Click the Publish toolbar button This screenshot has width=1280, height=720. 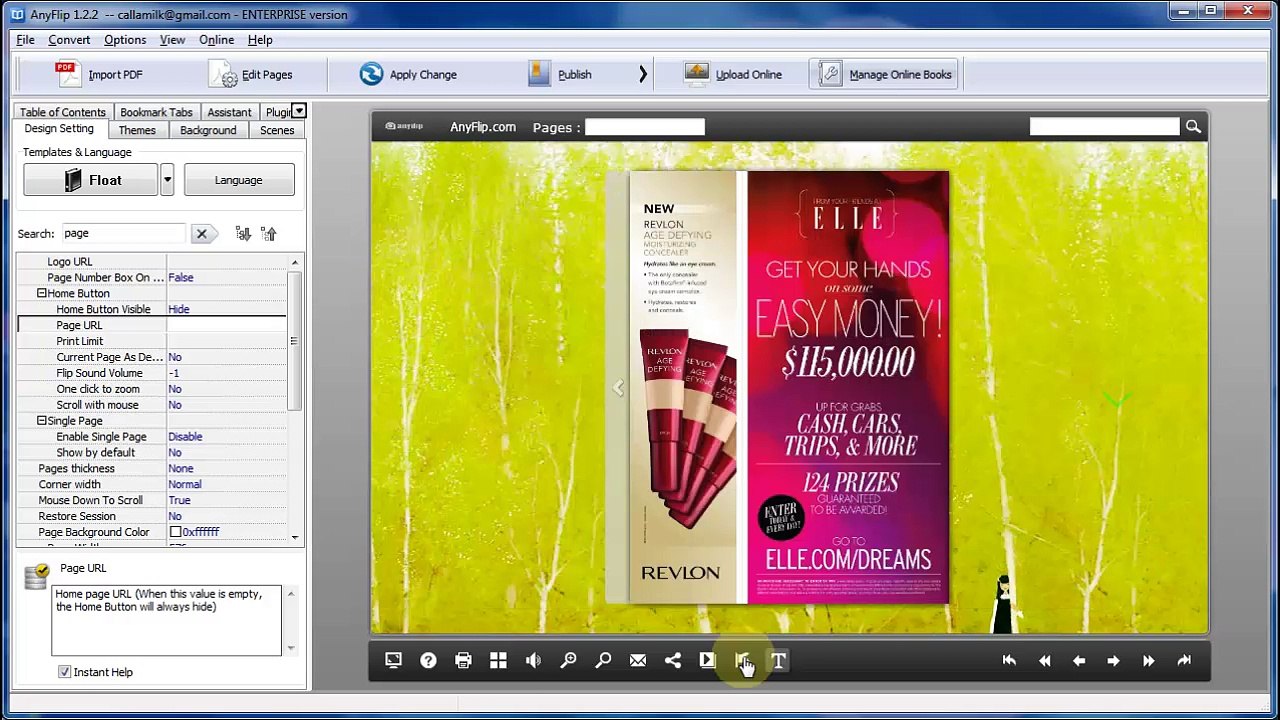(560, 74)
